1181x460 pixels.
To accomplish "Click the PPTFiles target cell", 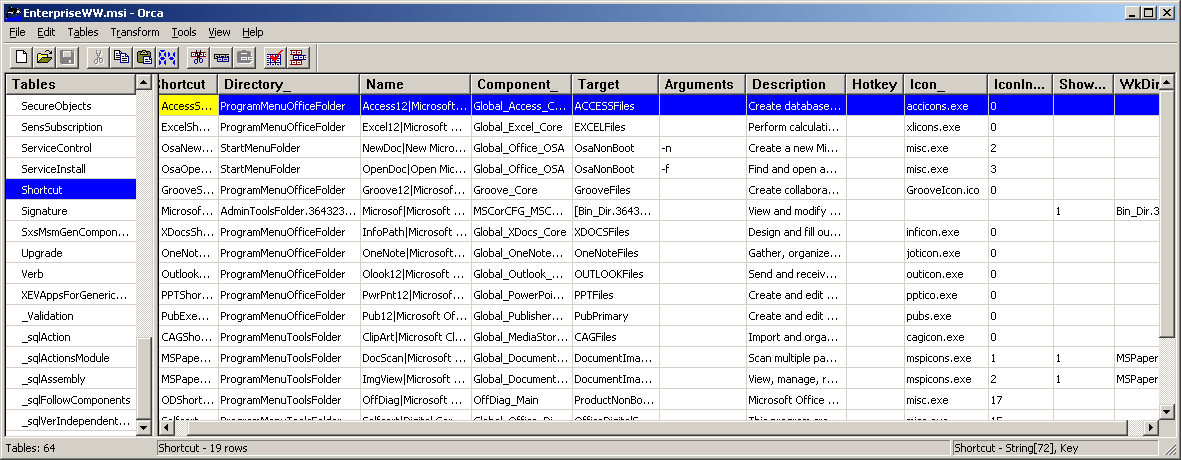I will 615,295.
